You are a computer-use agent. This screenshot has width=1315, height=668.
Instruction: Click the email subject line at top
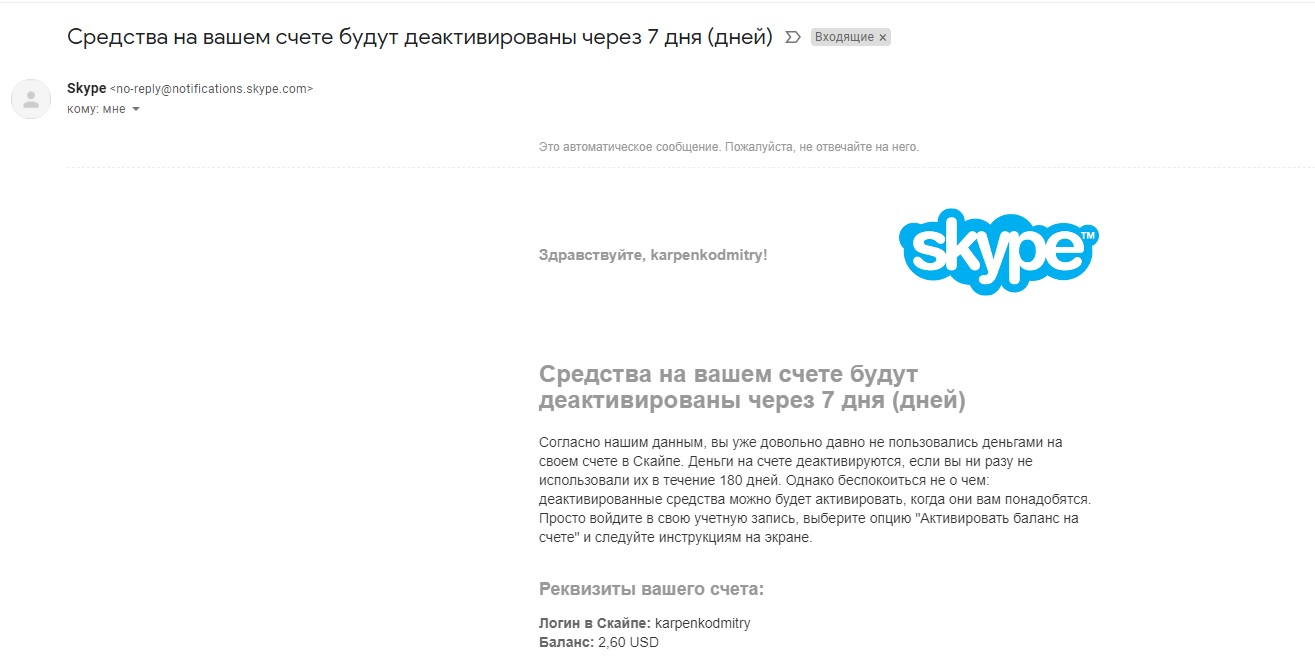(x=419, y=37)
